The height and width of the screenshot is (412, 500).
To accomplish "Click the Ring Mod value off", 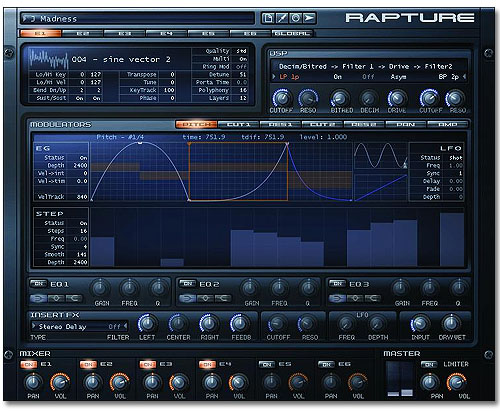I will click(241, 67).
